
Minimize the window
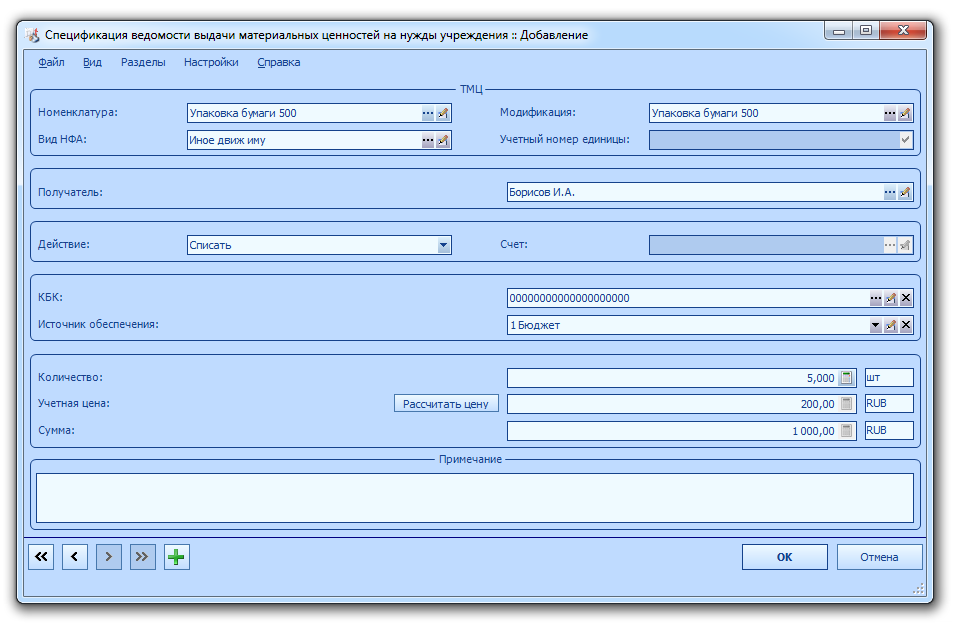click(x=839, y=31)
